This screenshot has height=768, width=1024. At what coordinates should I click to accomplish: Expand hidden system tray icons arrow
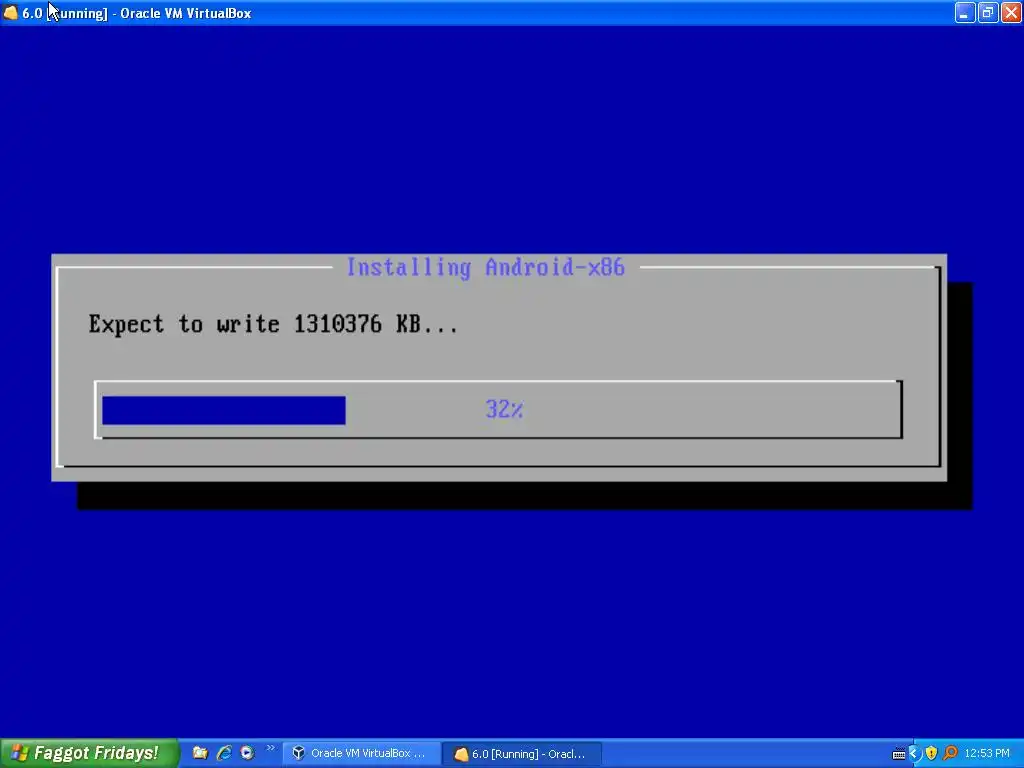click(914, 754)
